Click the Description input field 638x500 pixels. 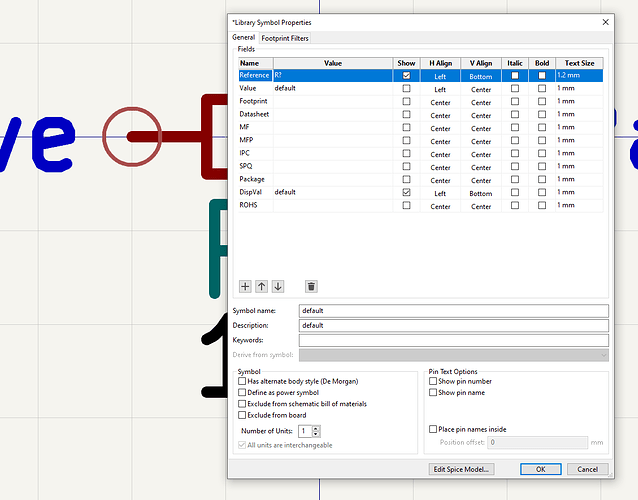454,325
